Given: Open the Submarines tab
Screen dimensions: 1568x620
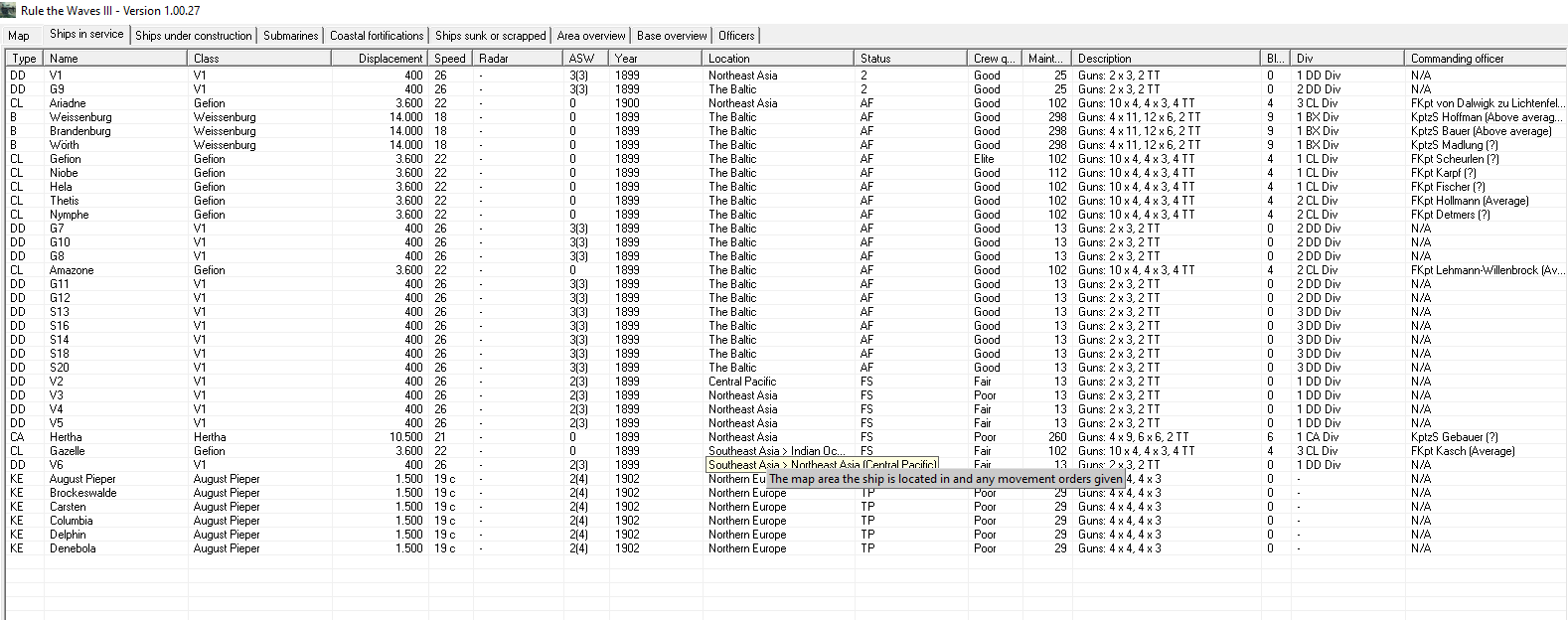Looking at the screenshot, I should [x=290, y=36].
